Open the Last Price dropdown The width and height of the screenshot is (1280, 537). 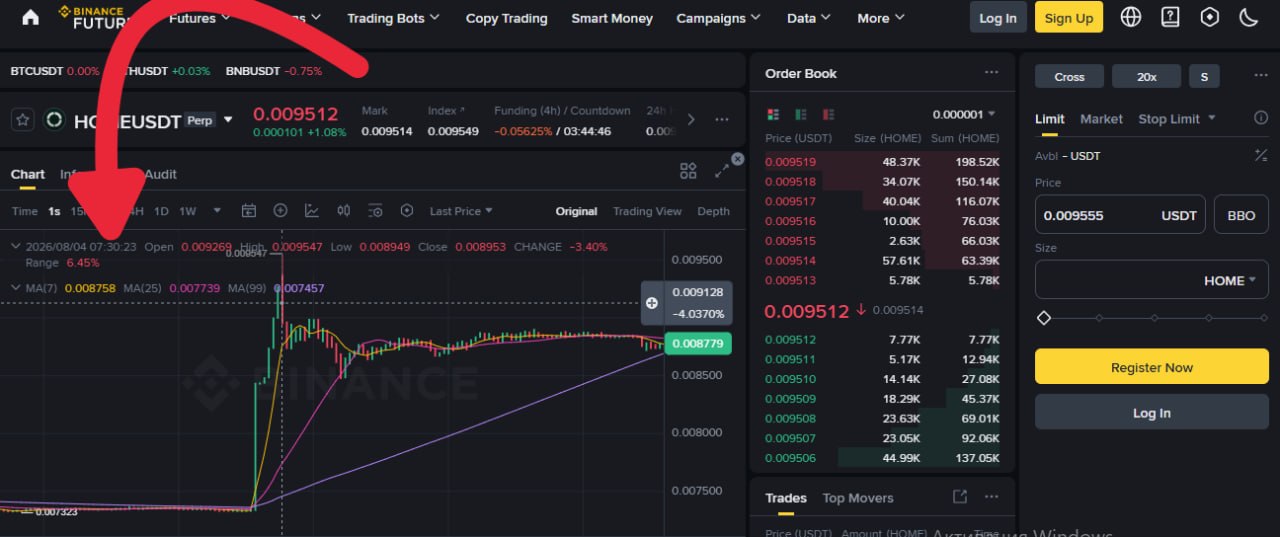(x=461, y=211)
